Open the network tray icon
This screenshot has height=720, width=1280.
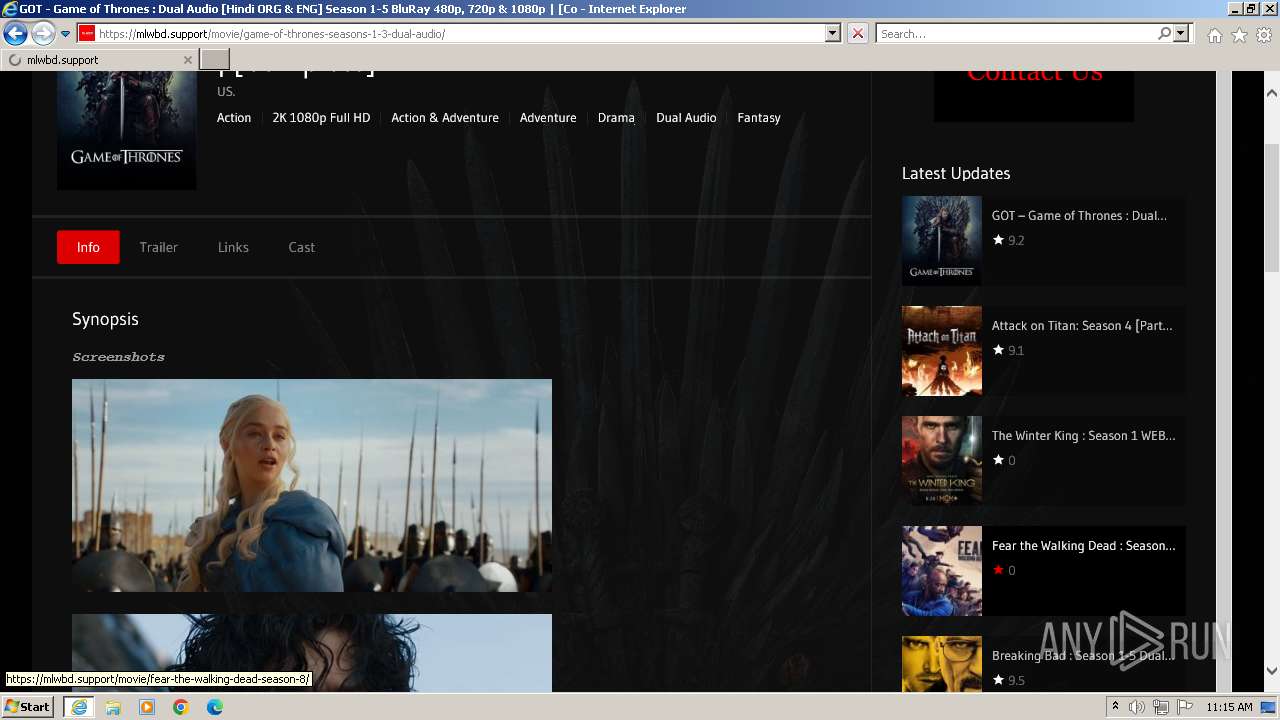click(x=1161, y=707)
